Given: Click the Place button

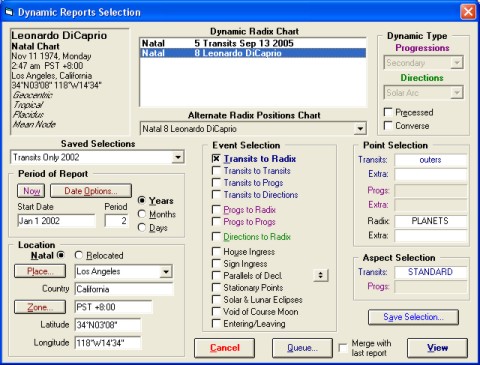Looking at the screenshot, I should click(40, 271).
